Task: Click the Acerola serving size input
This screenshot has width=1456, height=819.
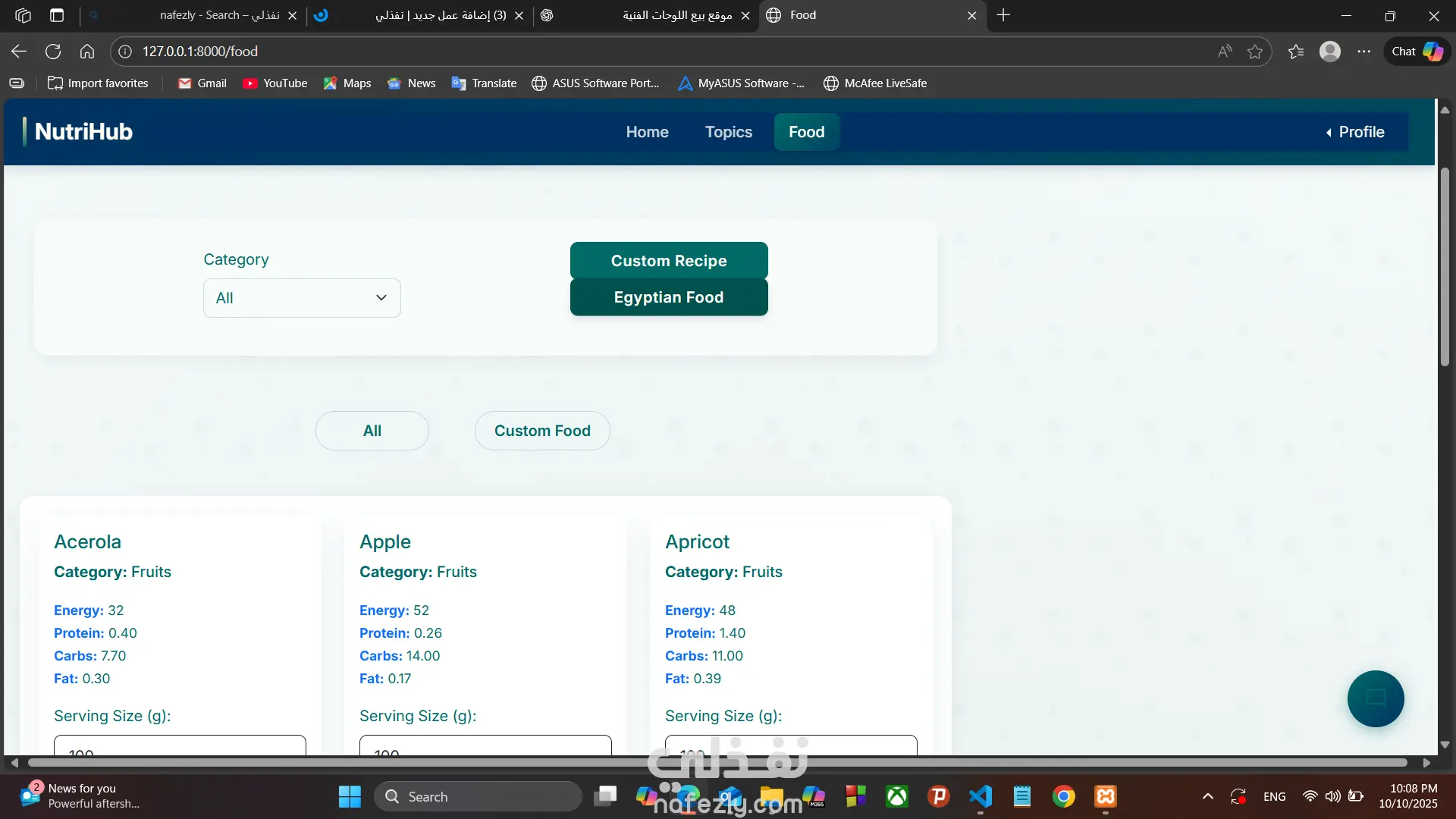Action: click(180, 746)
